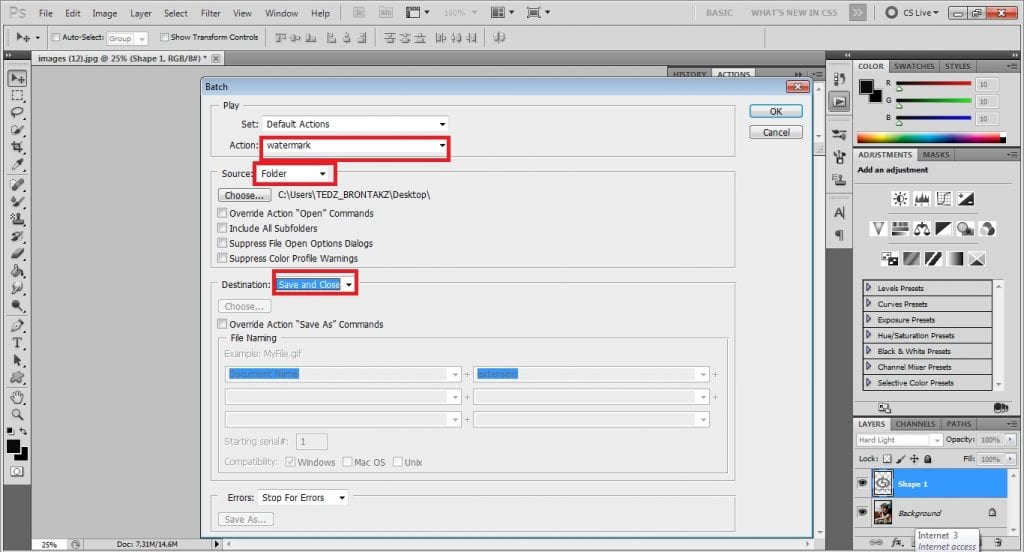Click Choose button for source folder
This screenshot has height=552, width=1024.
(x=244, y=196)
